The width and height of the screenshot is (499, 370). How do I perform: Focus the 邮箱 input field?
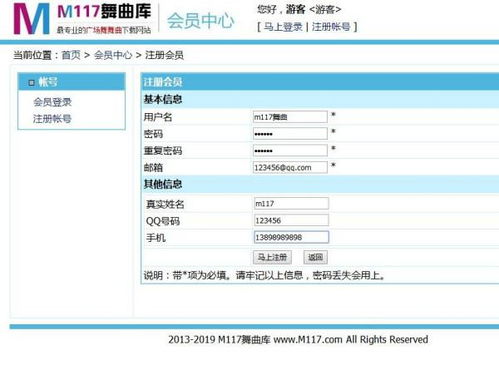pos(290,167)
